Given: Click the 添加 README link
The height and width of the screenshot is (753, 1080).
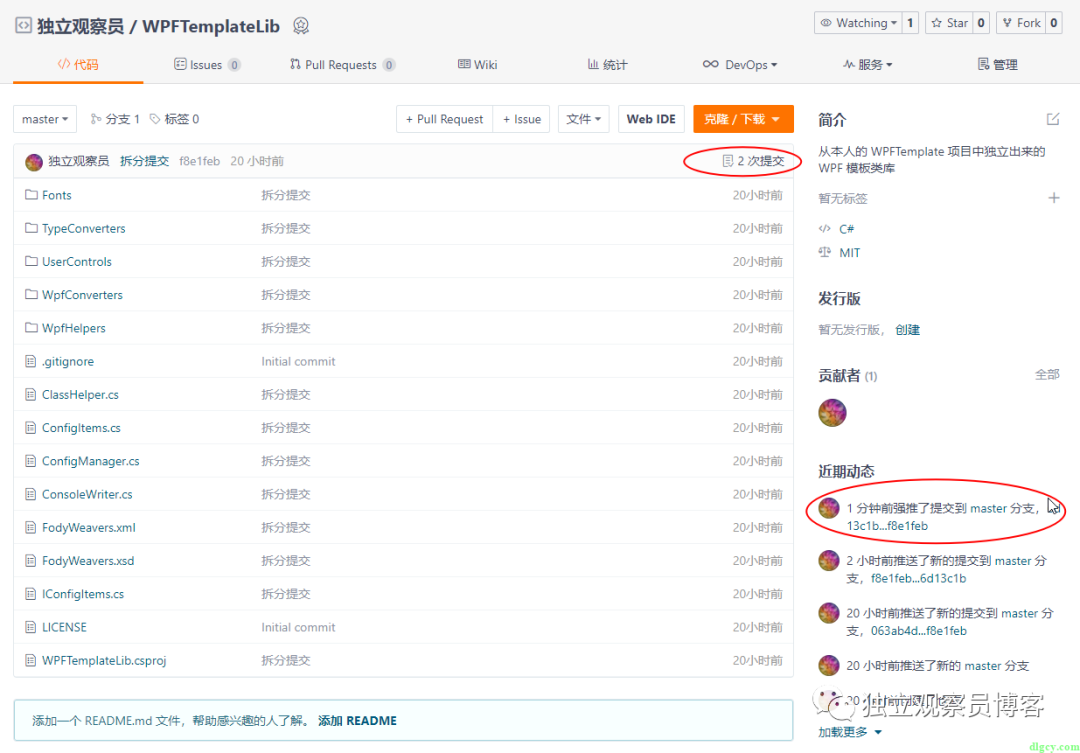Looking at the screenshot, I should (x=357, y=719).
